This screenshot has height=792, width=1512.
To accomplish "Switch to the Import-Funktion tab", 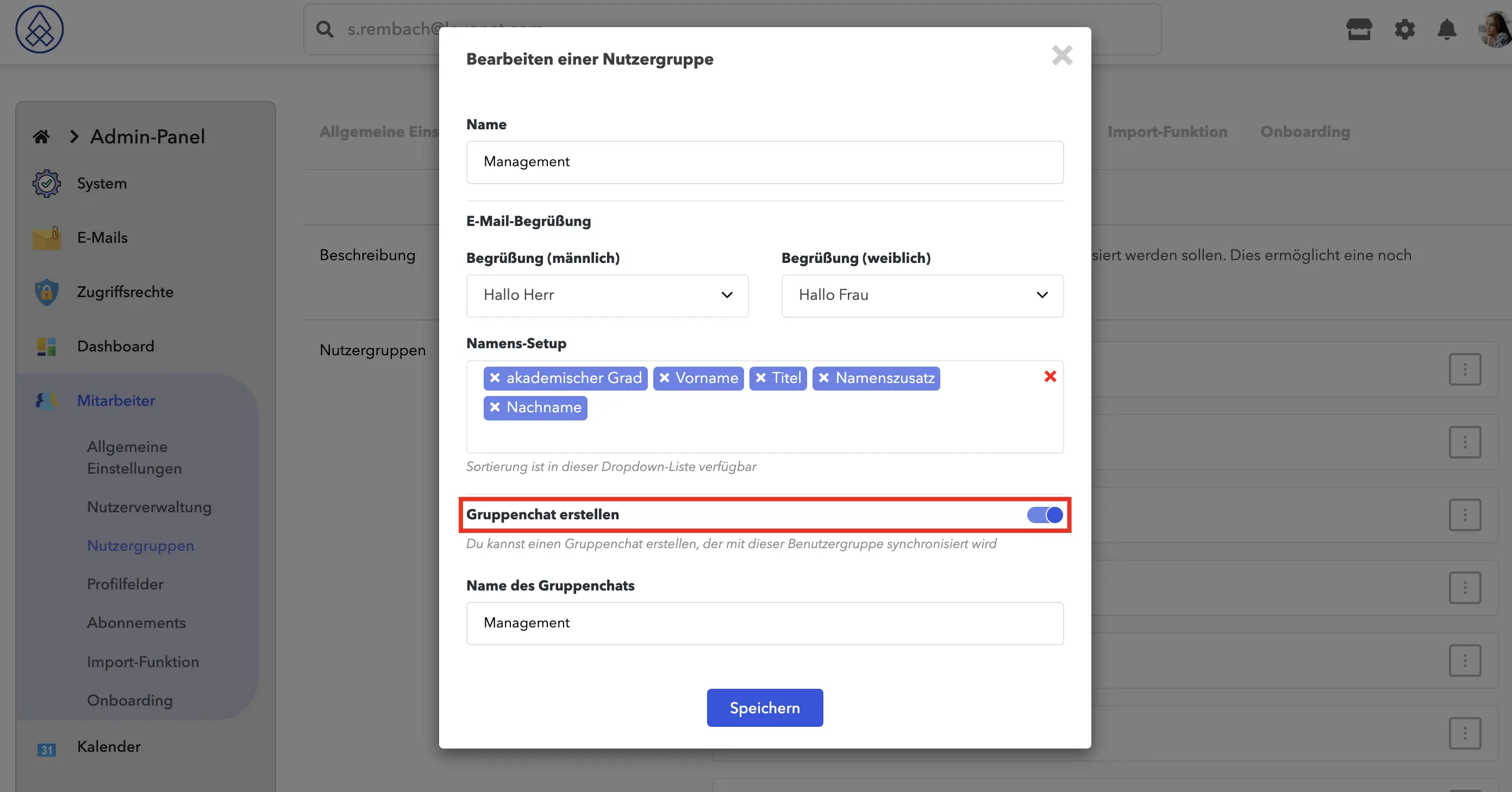I will tap(1167, 131).
